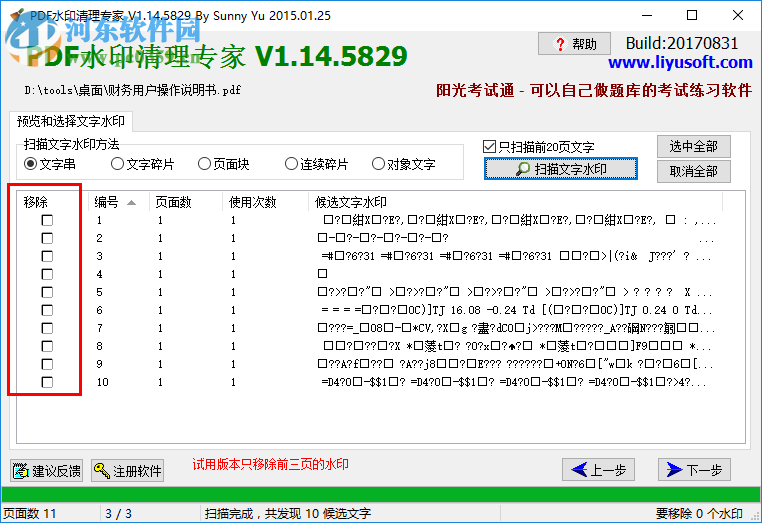Image resolution: width=762 pixels, height=523 pixels.
Task: Click the notepad icon on feedback button
Action: (x=20, y=471)
